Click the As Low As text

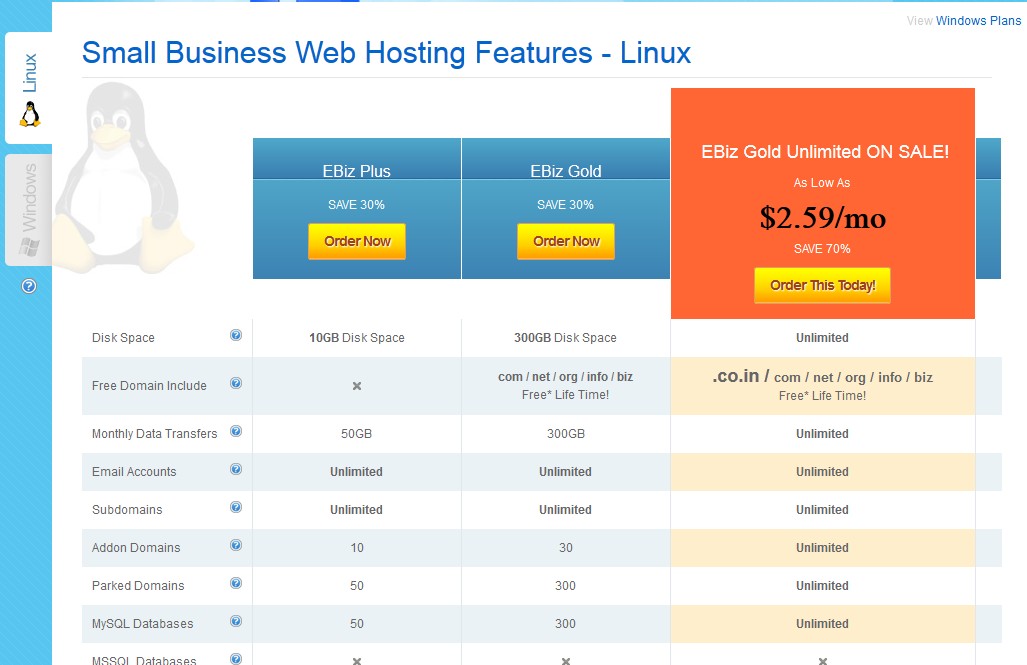(822, 183)
